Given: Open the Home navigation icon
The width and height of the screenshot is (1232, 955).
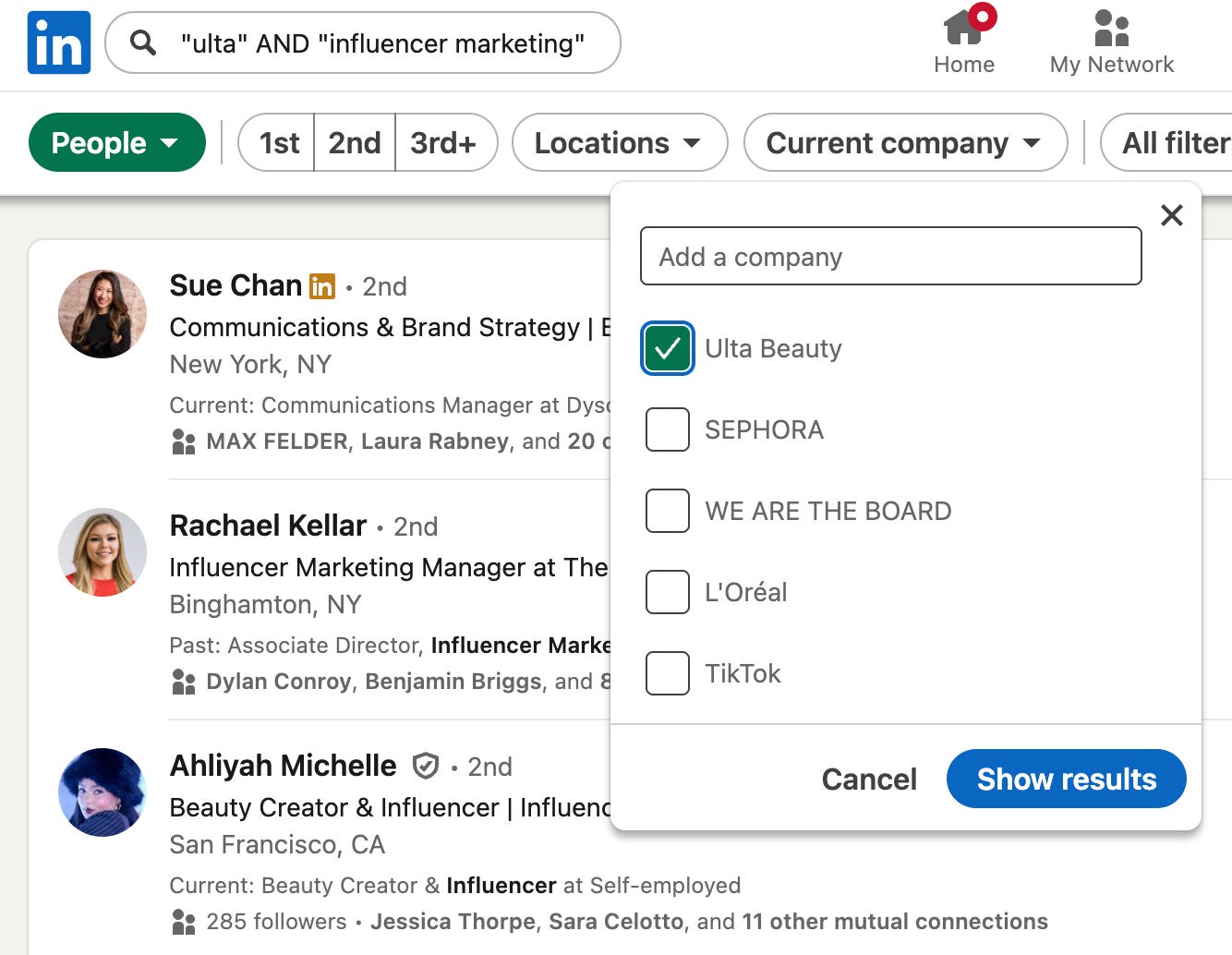Looking at the screenshot, I should click(964, 42).
